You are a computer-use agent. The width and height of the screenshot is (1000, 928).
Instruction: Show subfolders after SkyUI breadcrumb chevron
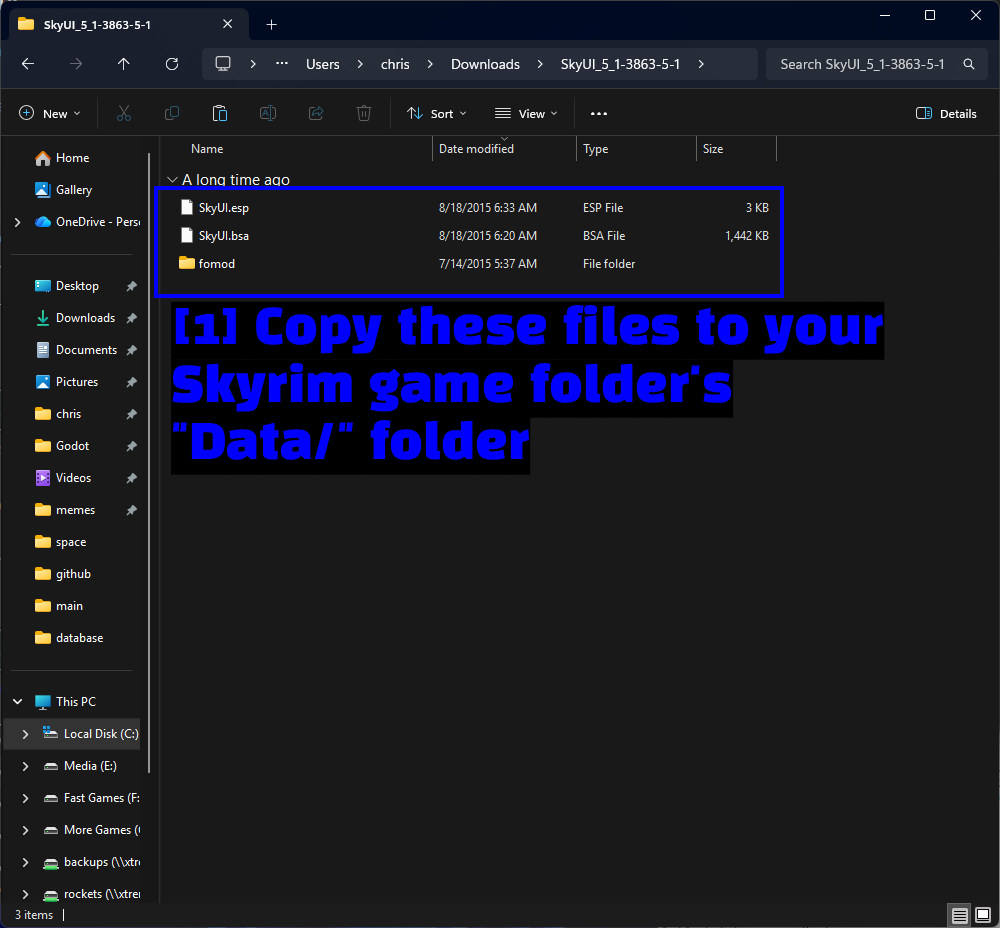click(701, 64)
